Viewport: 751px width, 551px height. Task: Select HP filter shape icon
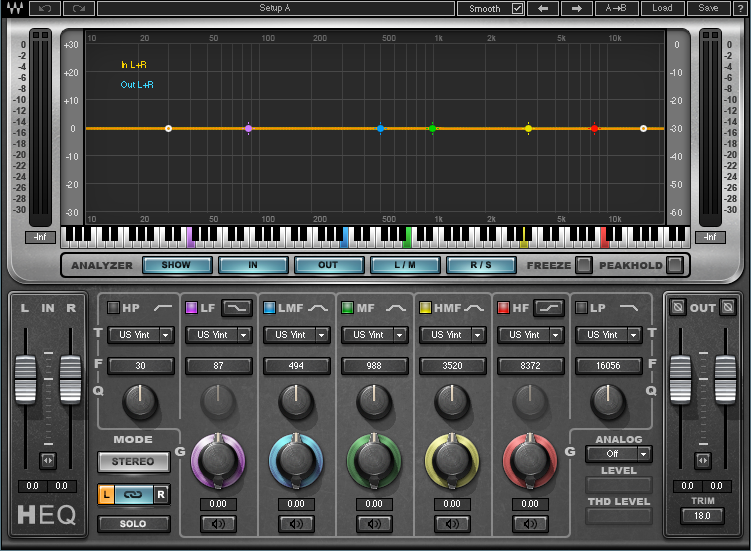[x=163, y=308]
